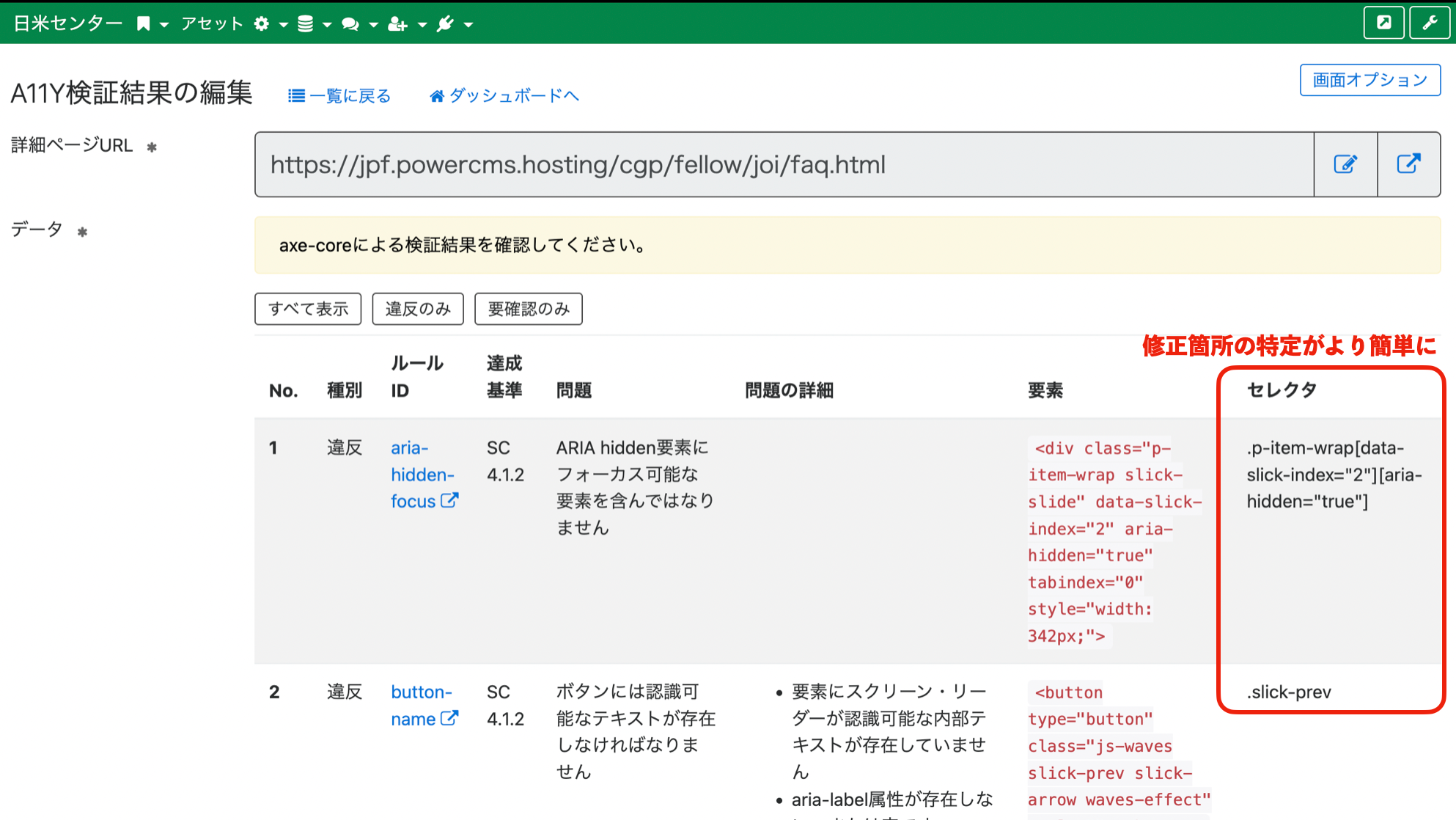Image resolution: width=1456 pixels, height=820 pixels.
Task: Open the settings gear icon in the toolbar
Action: (x=260, y=23)
